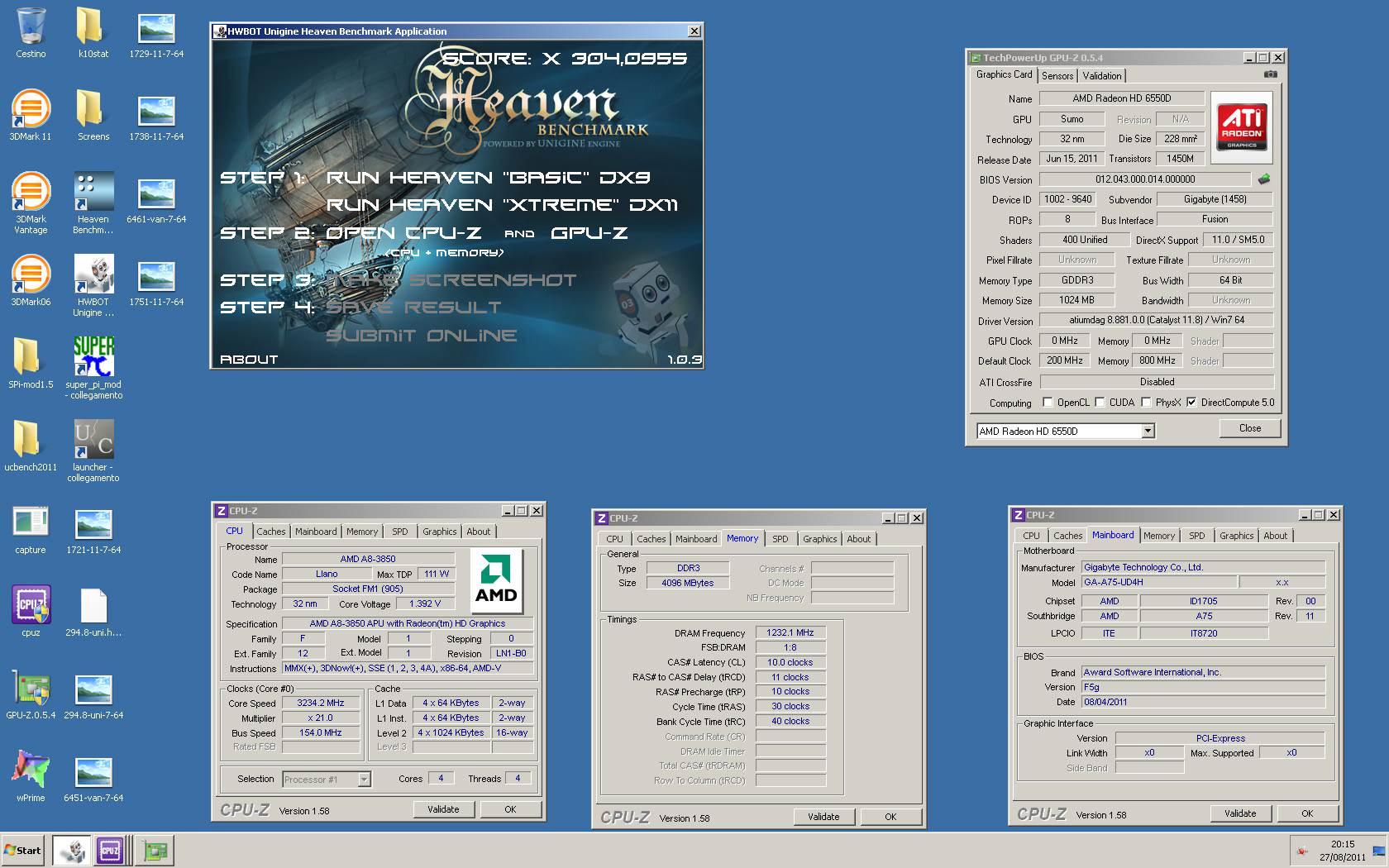Screen dimensions: 1389x868
Task: Switch to Validation tab in GPU-Z
Action: (x=1102, y=75)
